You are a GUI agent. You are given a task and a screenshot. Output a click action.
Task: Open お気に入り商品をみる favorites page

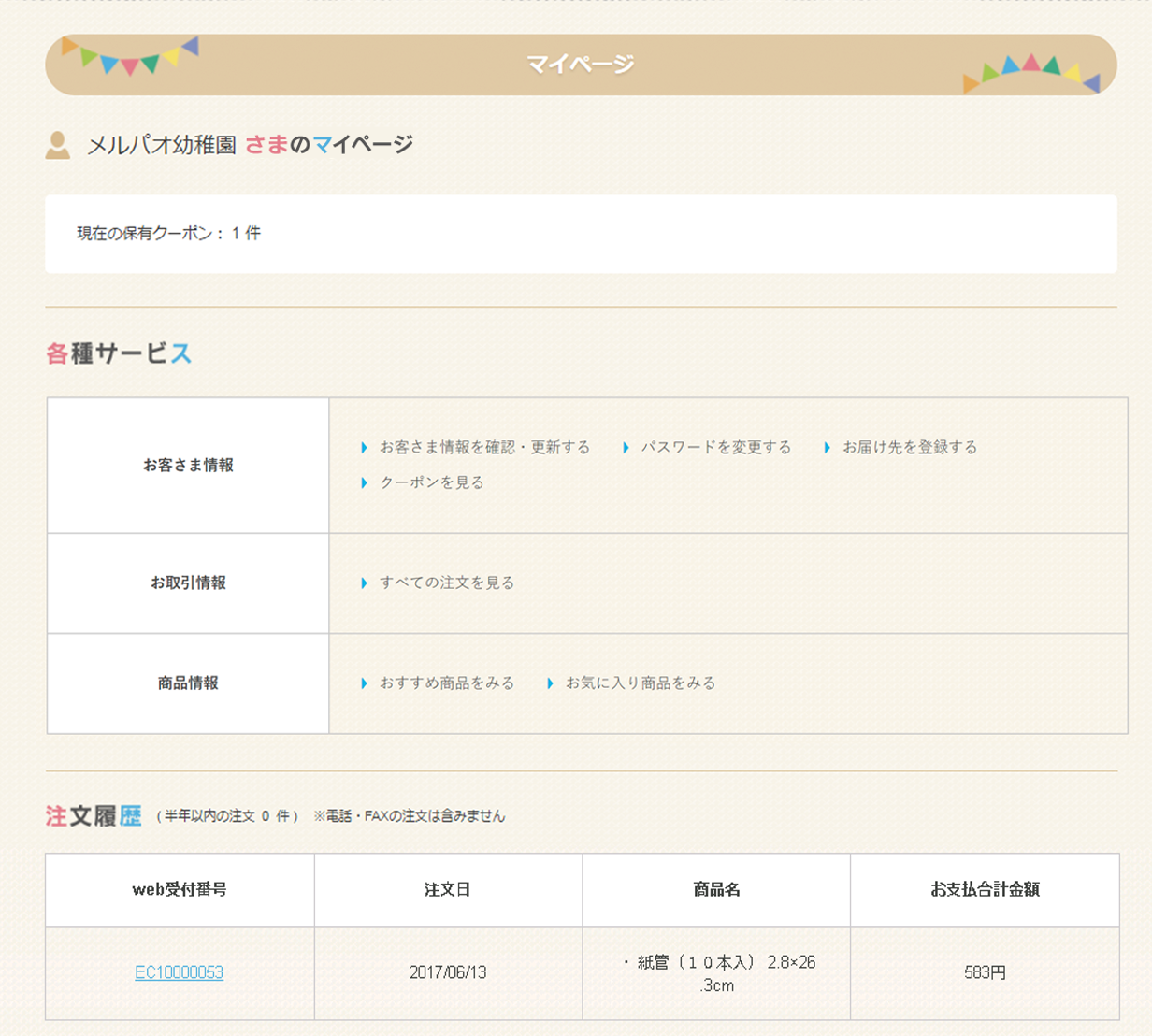[641, 683]
